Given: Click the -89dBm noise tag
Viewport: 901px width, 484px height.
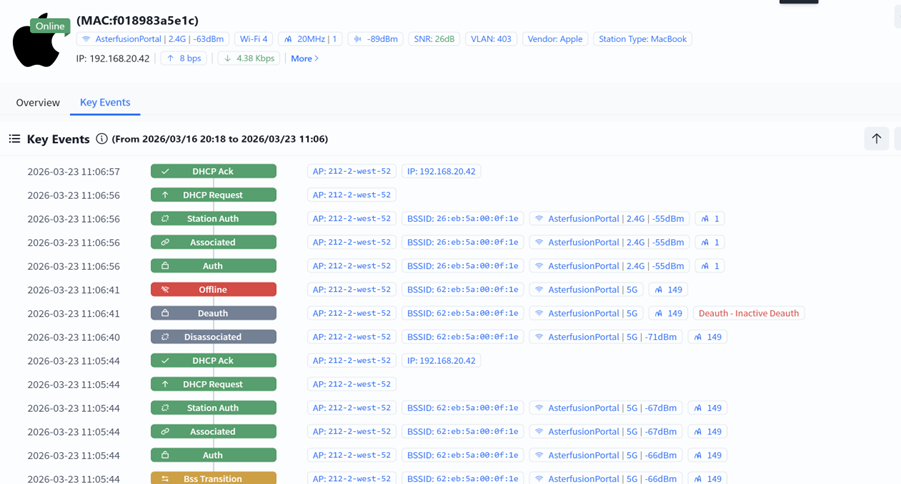Looking at the screenshot, I should click(376, 39).
